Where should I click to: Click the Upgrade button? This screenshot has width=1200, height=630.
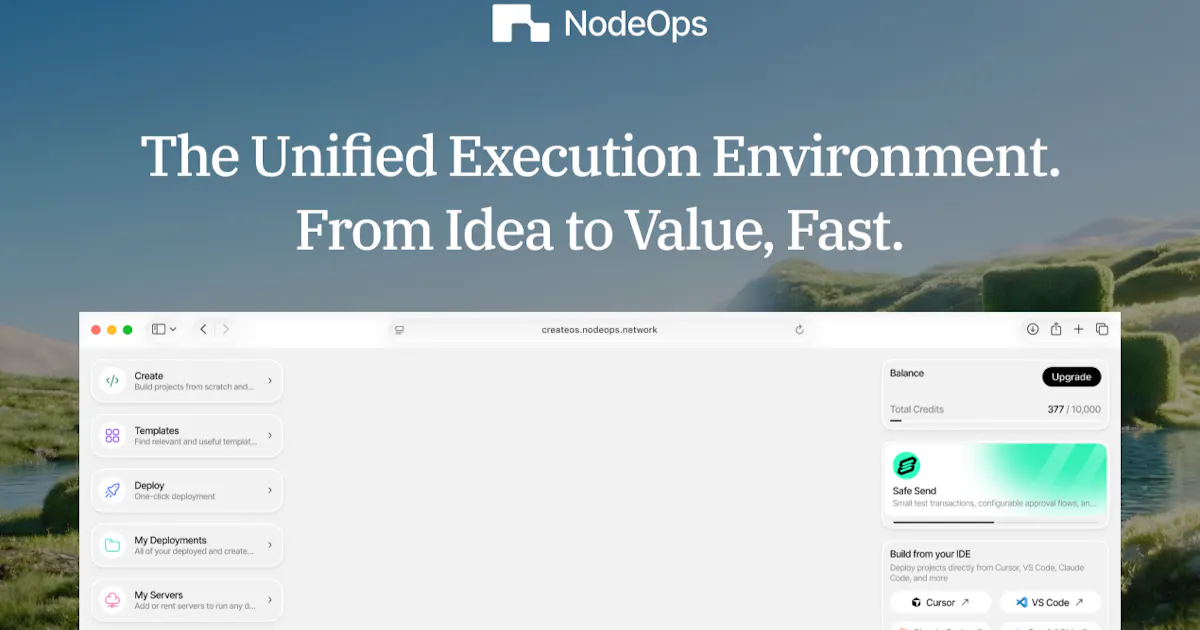(x=1071, y=377)
